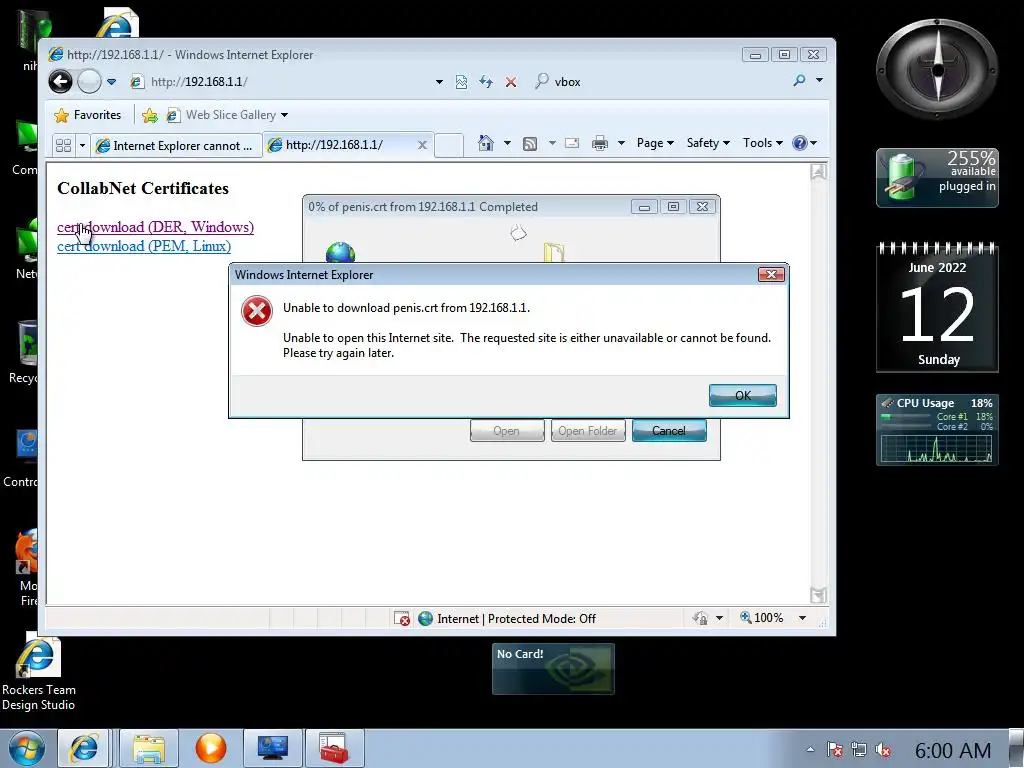Click the 'No Card!' NVIDIA gadget

(553, 669)
